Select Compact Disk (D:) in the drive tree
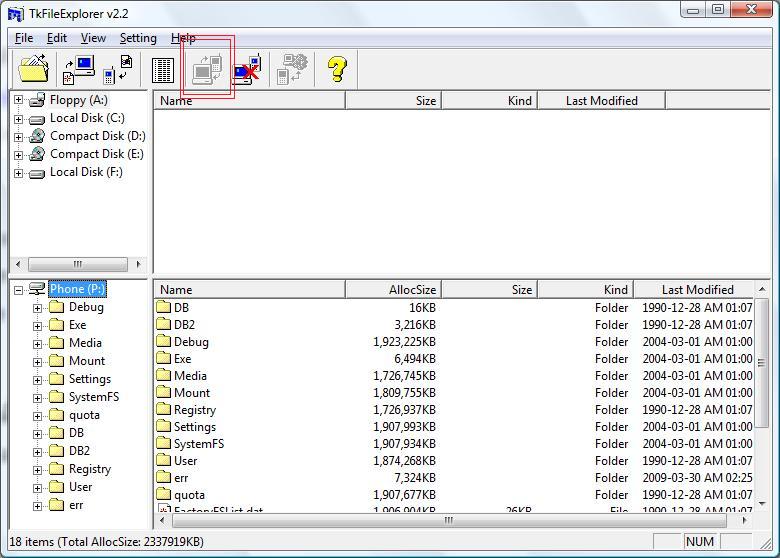This screenshot has width=780, height=558. point(98,136)
